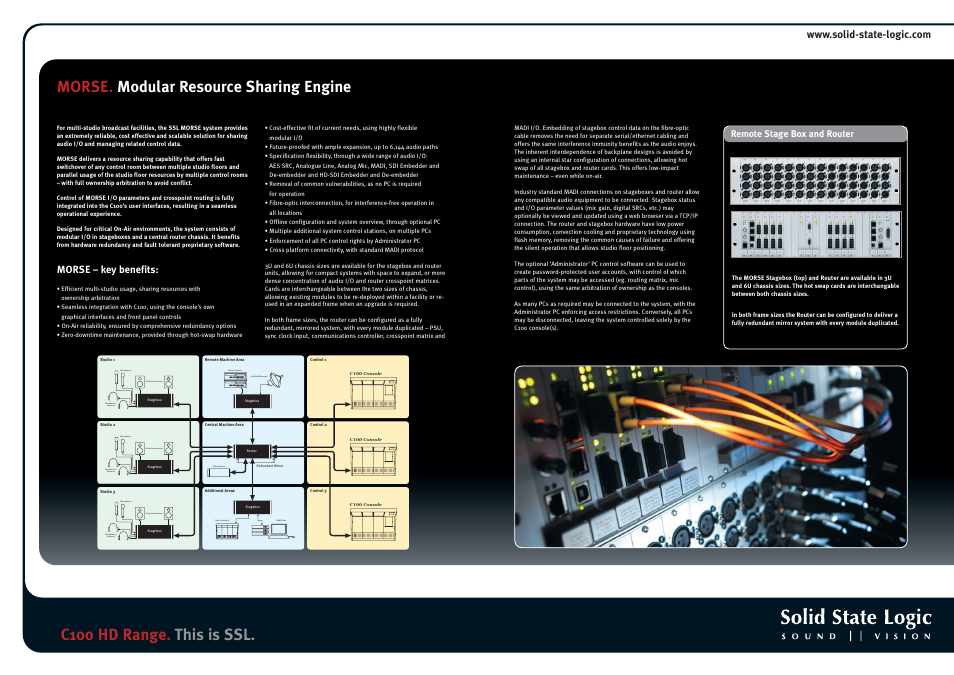Screen dimensions: 954x675
Task: Click the C100 Console drawing in Control 1
Action: click(x=374, y=393)
